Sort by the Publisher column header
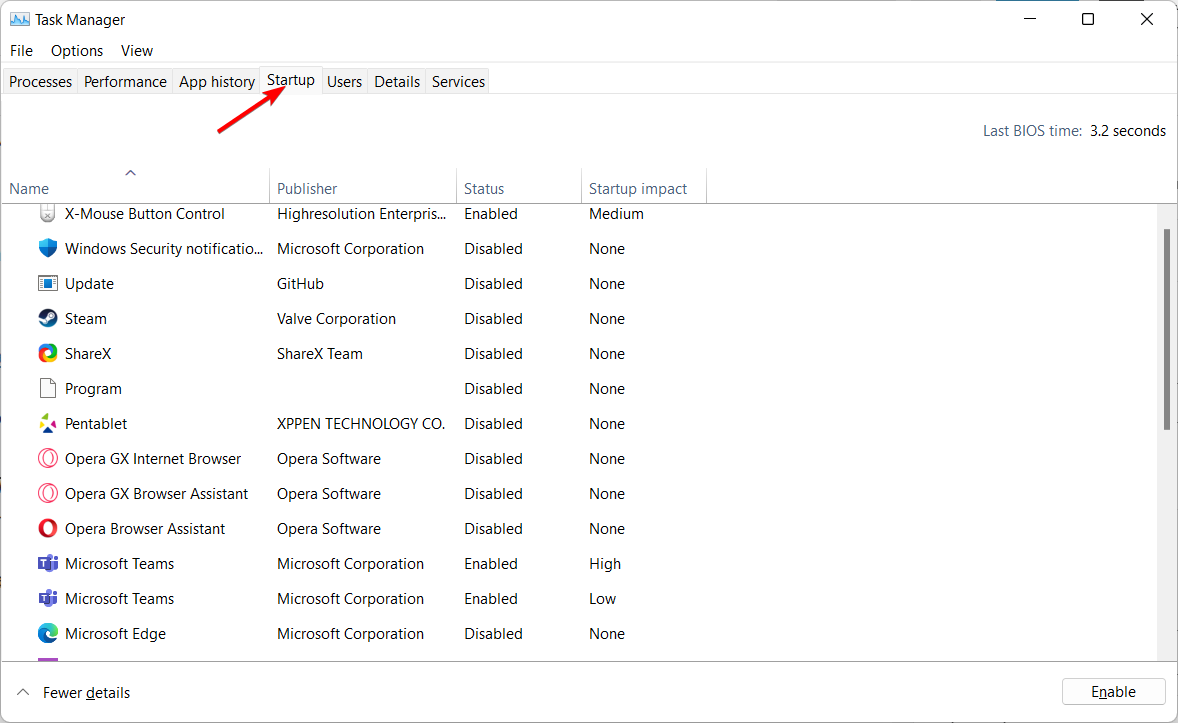 coord(363,188)
